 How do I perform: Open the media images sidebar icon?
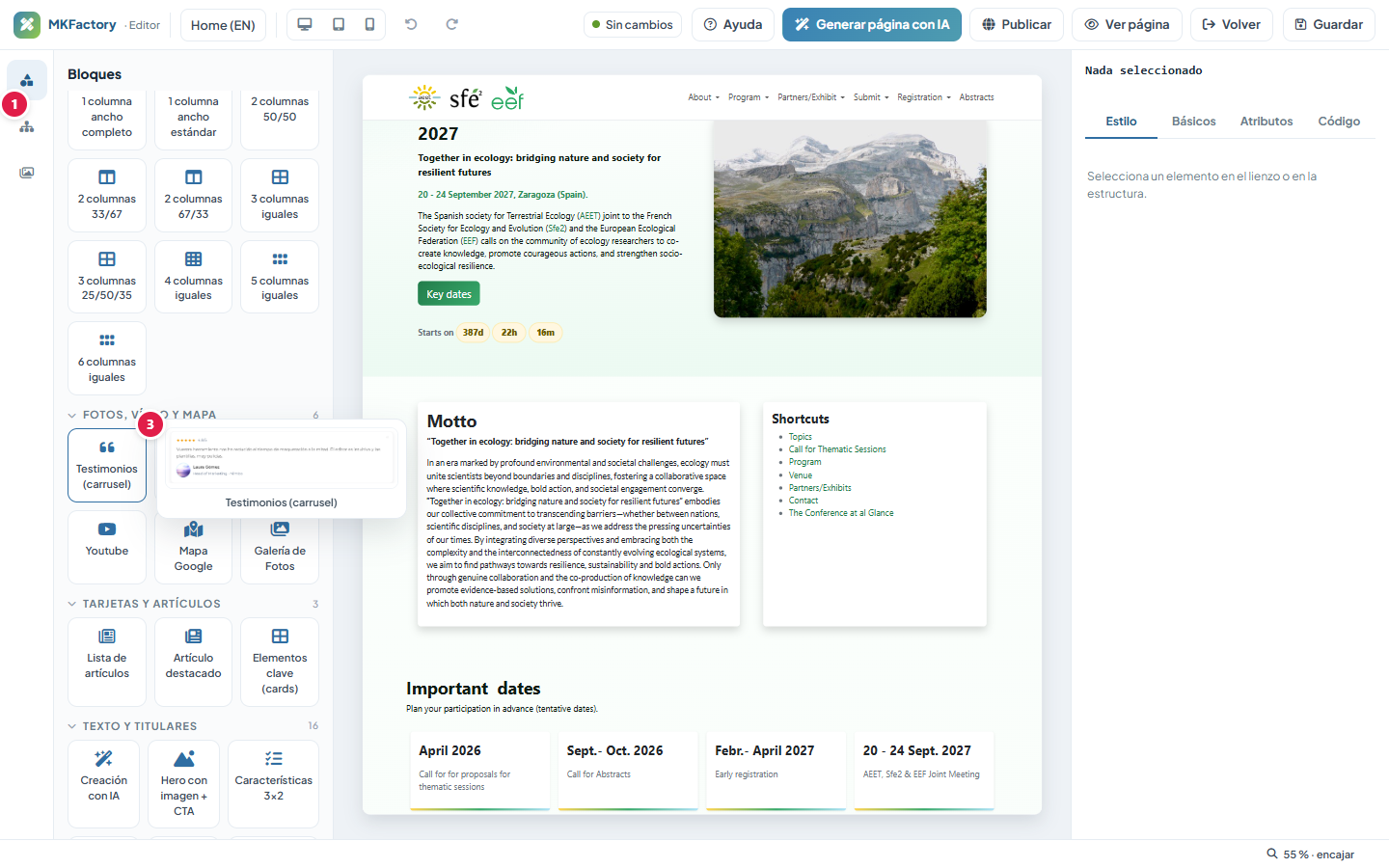pyautogui.click(x=27, y=173)
